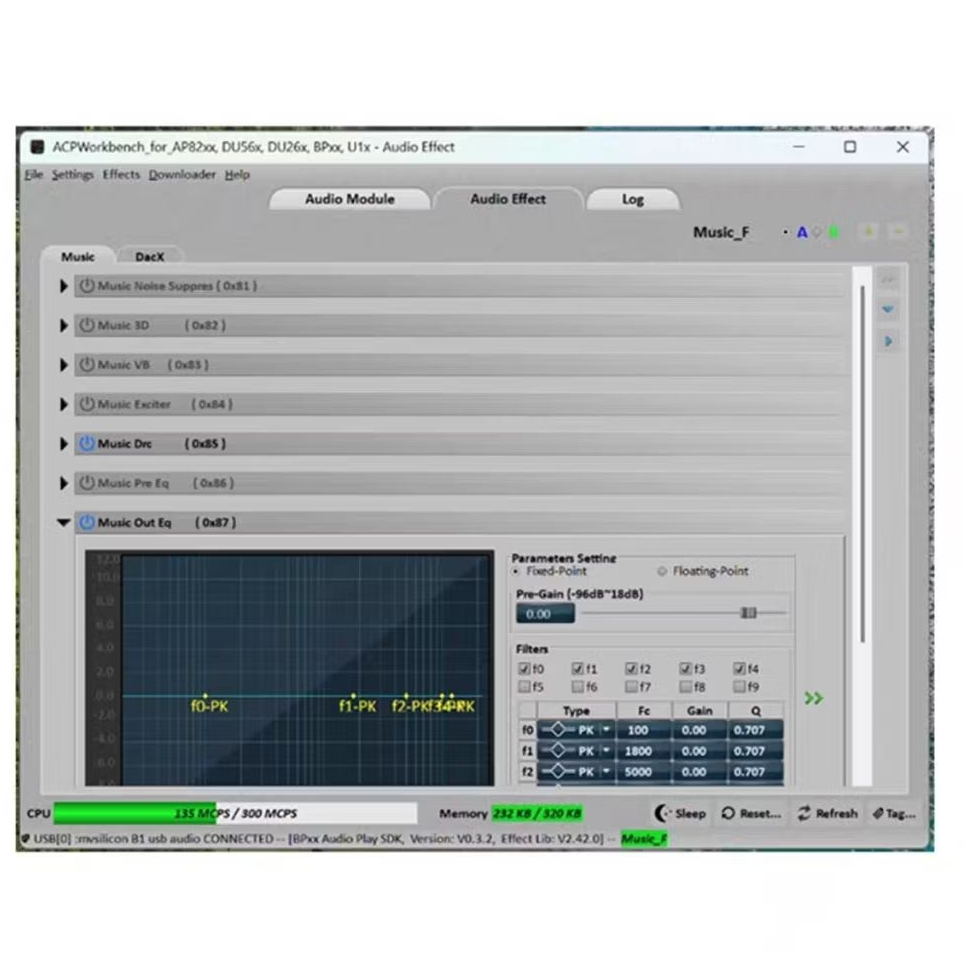The image size is (964, 964).
Task: Open the f0 filter type dropdown
Action: pyautogui.click(x=606, y=730)
